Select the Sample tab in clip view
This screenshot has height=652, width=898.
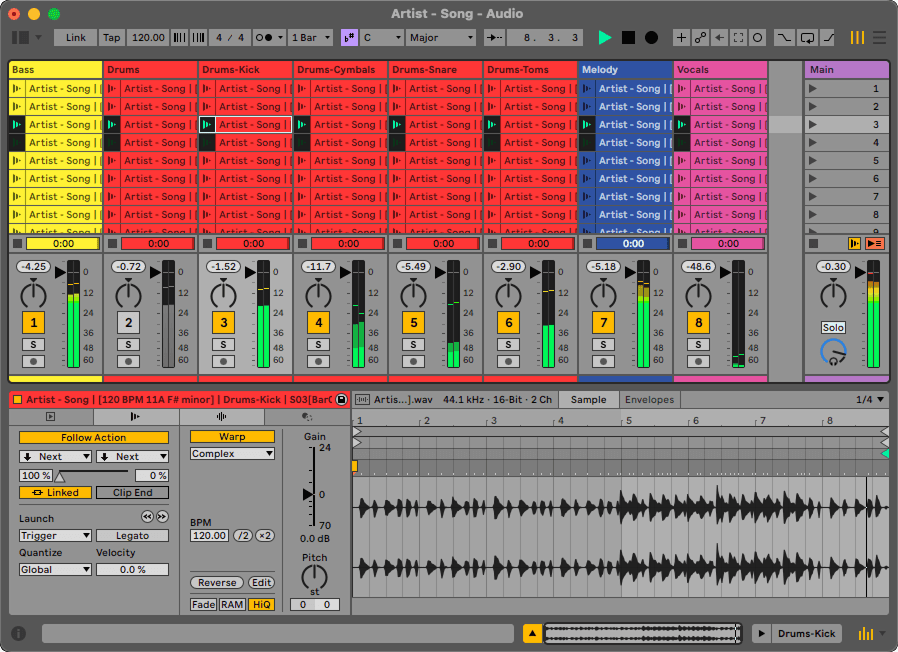pyautogui.click(x=588, y=398)
